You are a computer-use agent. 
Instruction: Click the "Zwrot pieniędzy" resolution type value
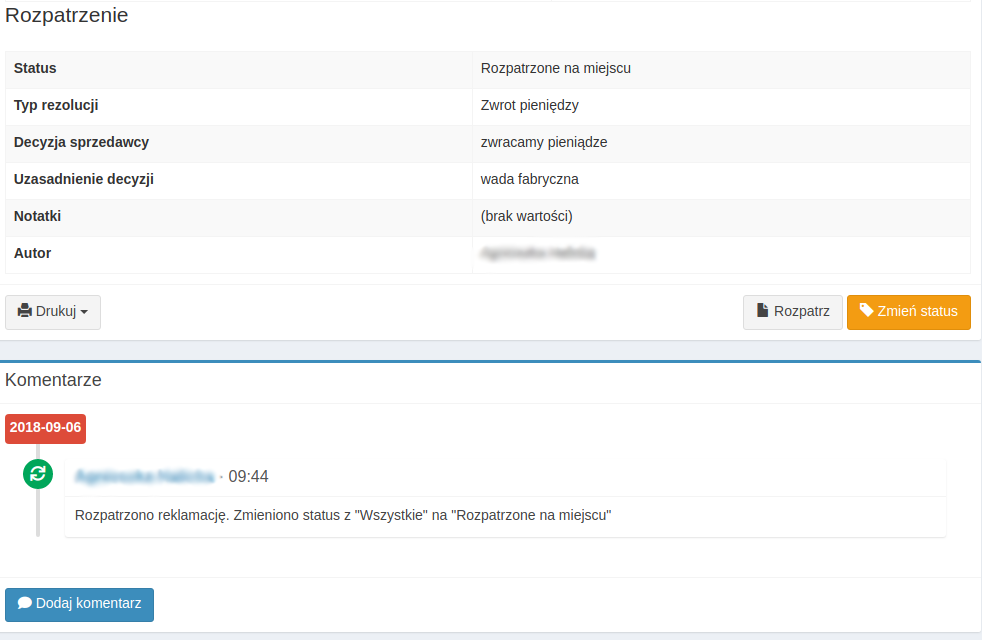tap(529, 106)
